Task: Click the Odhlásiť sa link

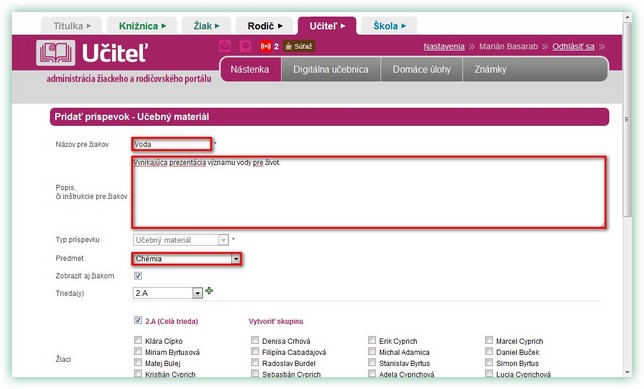Action: [573, 46]
